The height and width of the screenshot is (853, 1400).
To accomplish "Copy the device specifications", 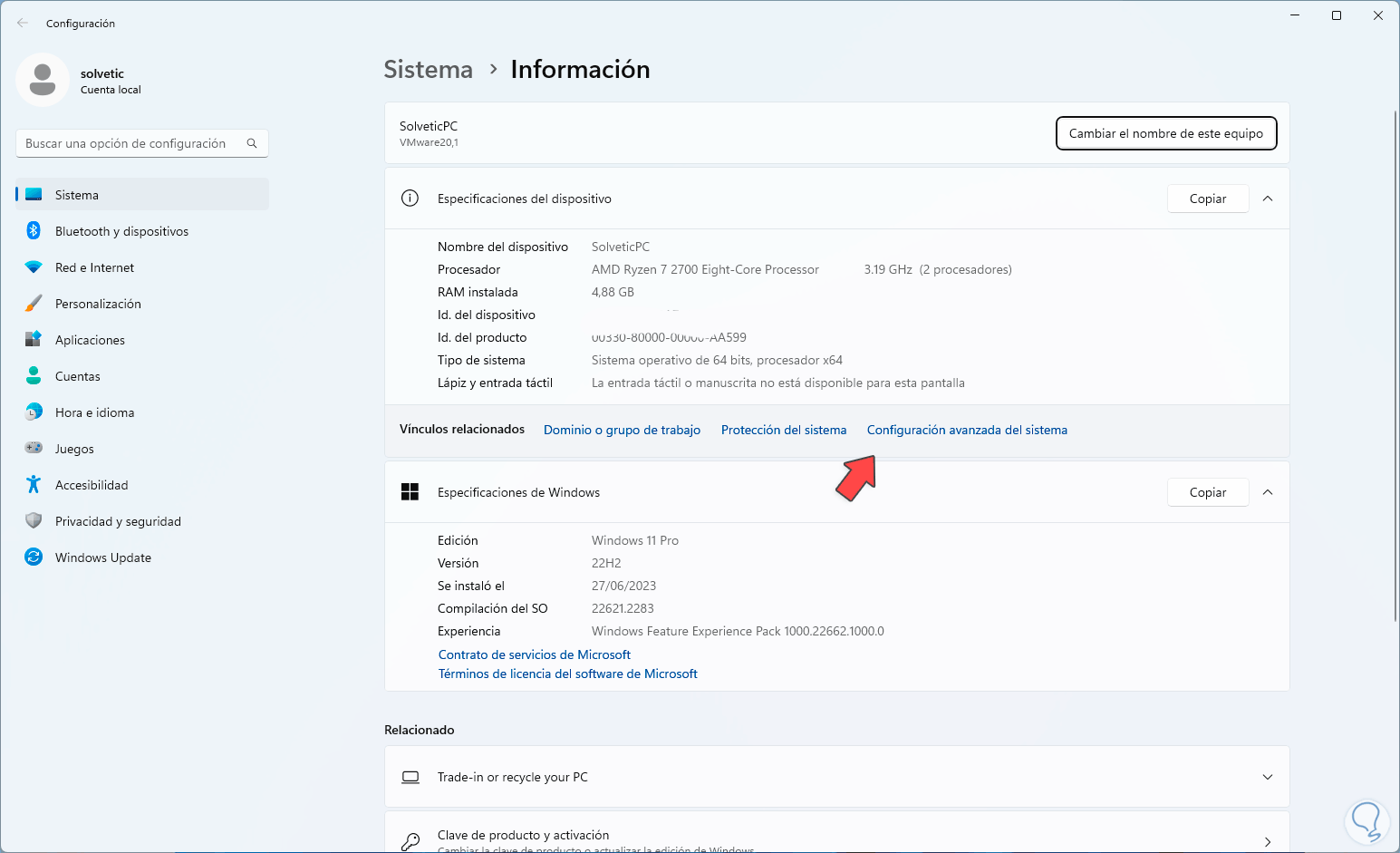I will click(x=1207, y=199).
